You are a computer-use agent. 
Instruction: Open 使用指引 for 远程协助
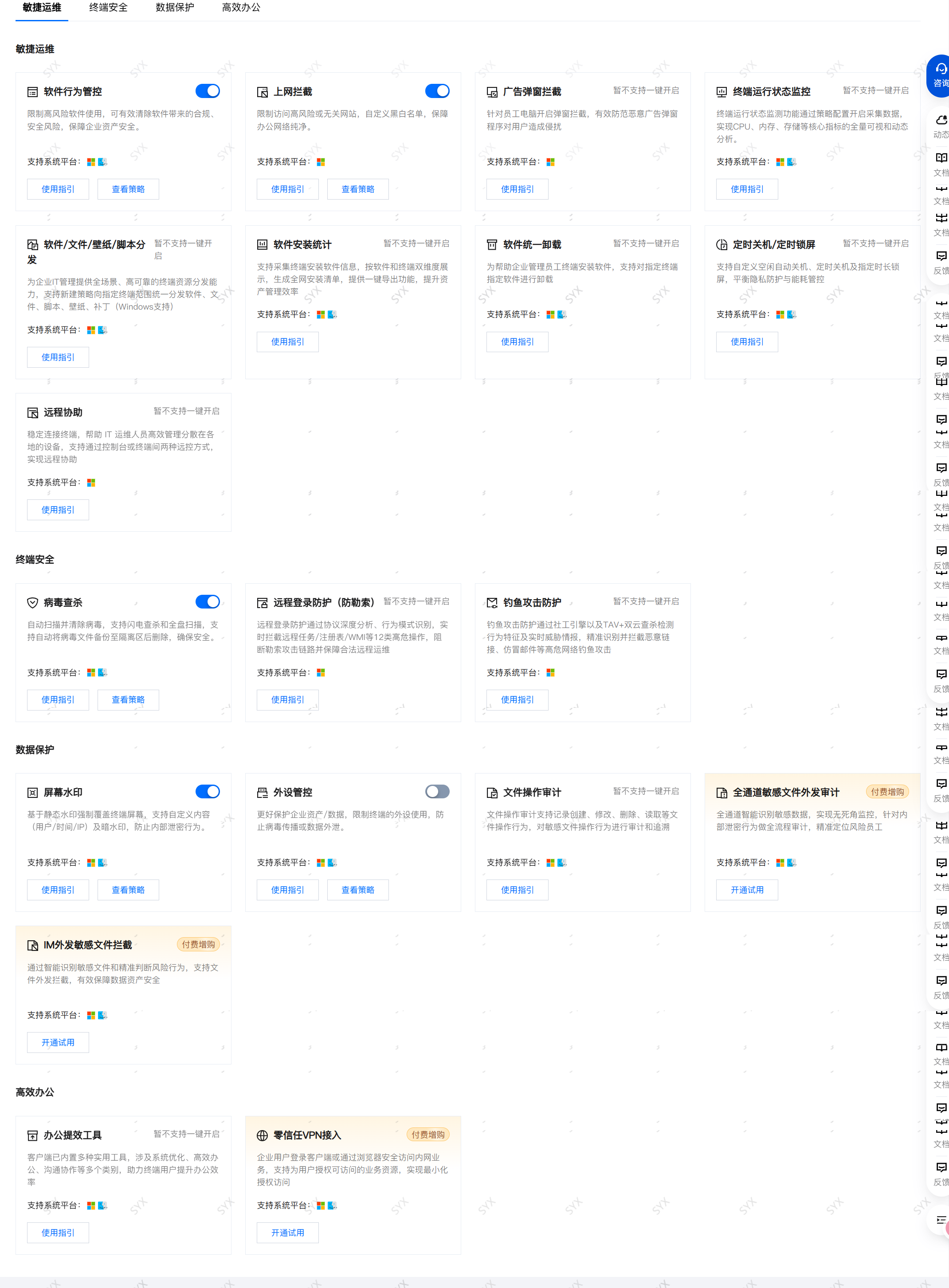(58, 510)
